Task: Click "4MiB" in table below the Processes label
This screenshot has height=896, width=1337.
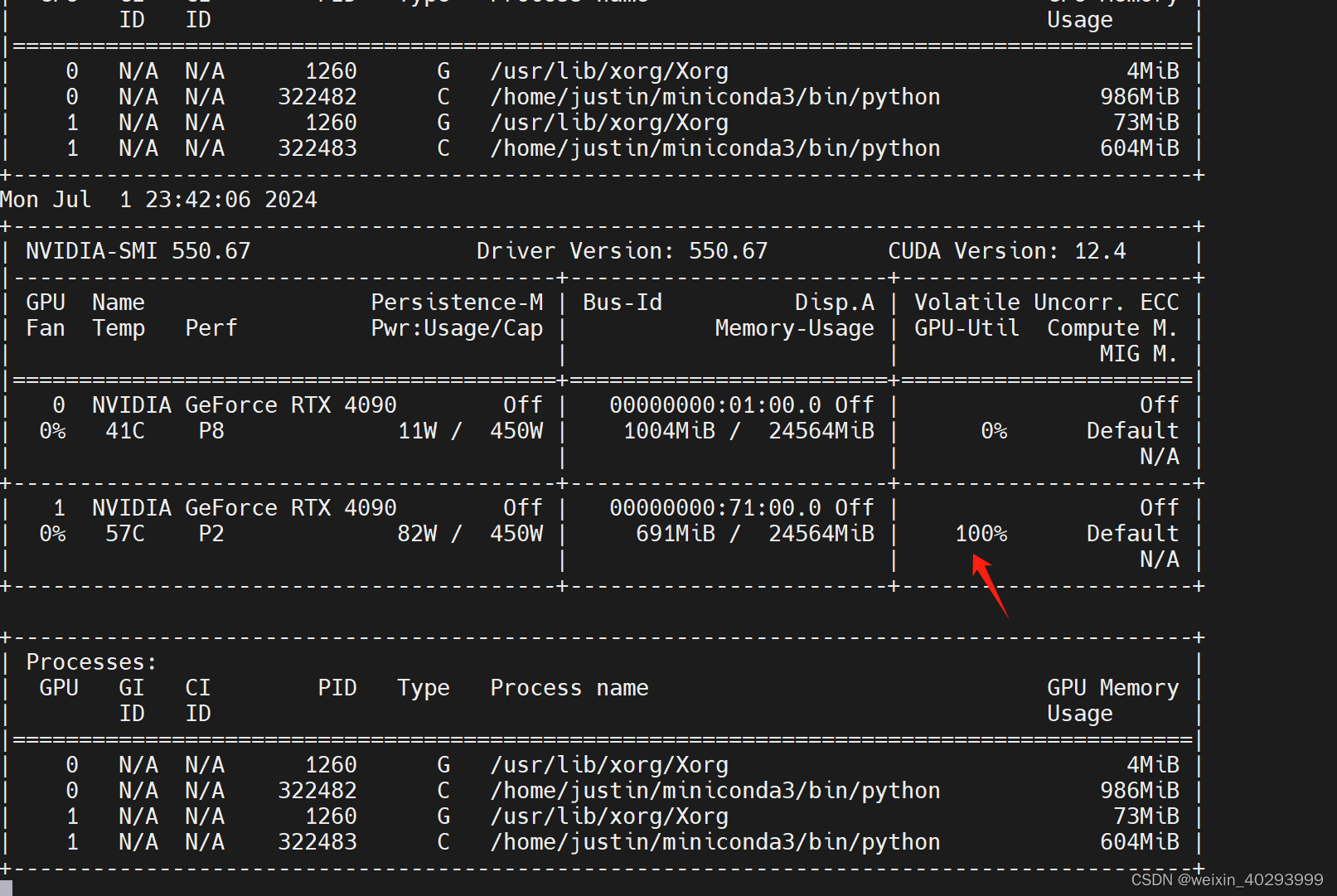Action: [1153, 765]
